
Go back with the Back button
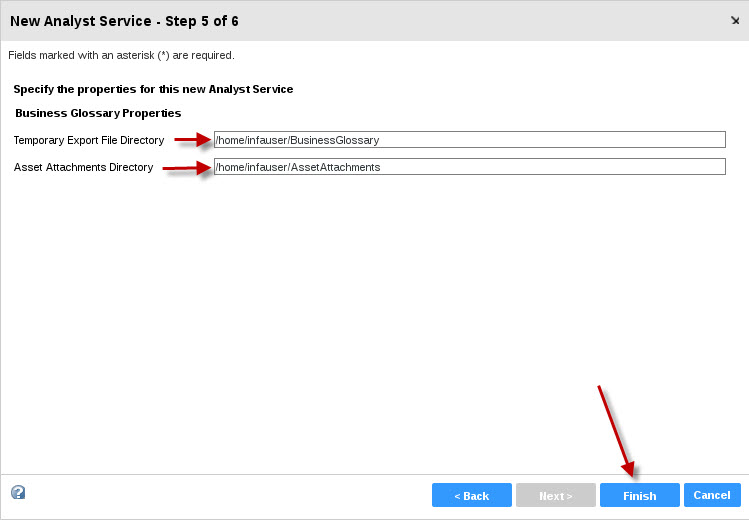[x=471, y=495]
